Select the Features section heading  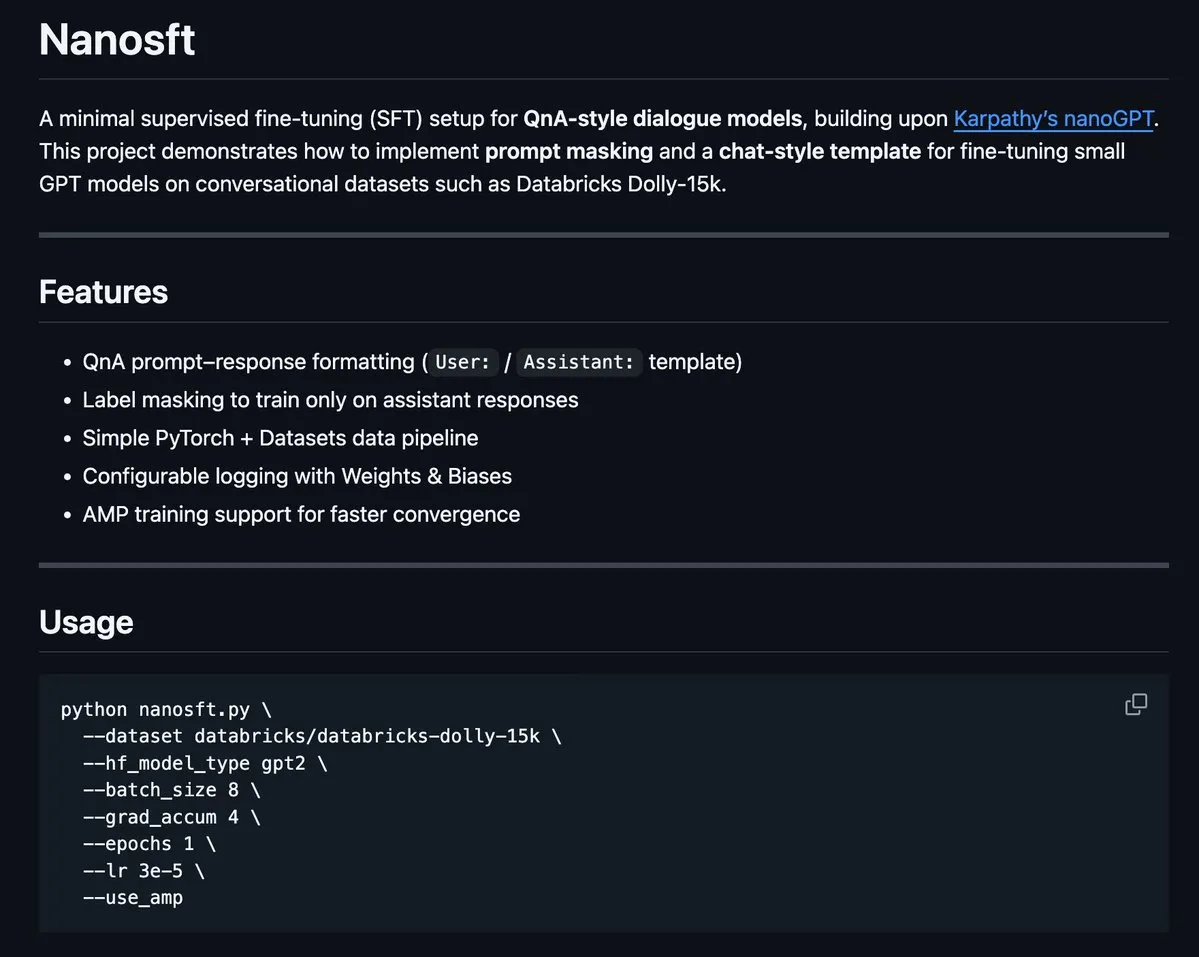pyautogui.click(x=102, y=291)
